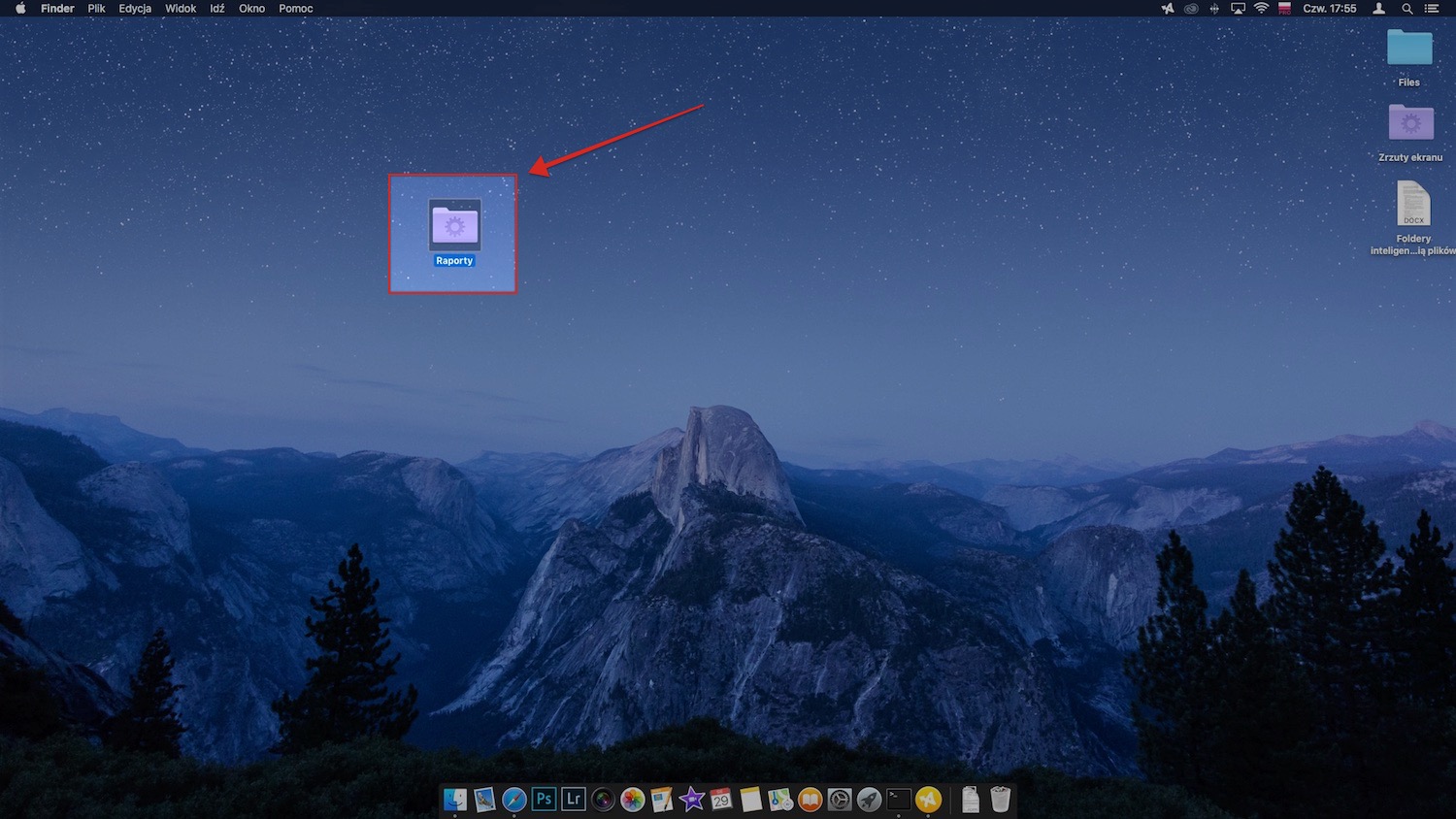1456x819 pixels.
Task: Show the Notification Center
Action: click(1432, 9)
